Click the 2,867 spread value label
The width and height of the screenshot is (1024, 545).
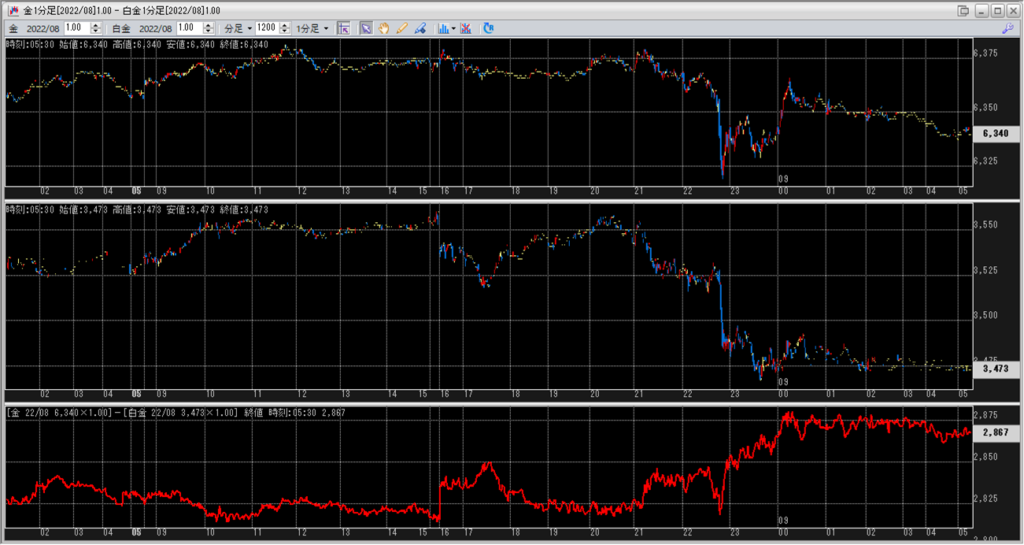995,432
